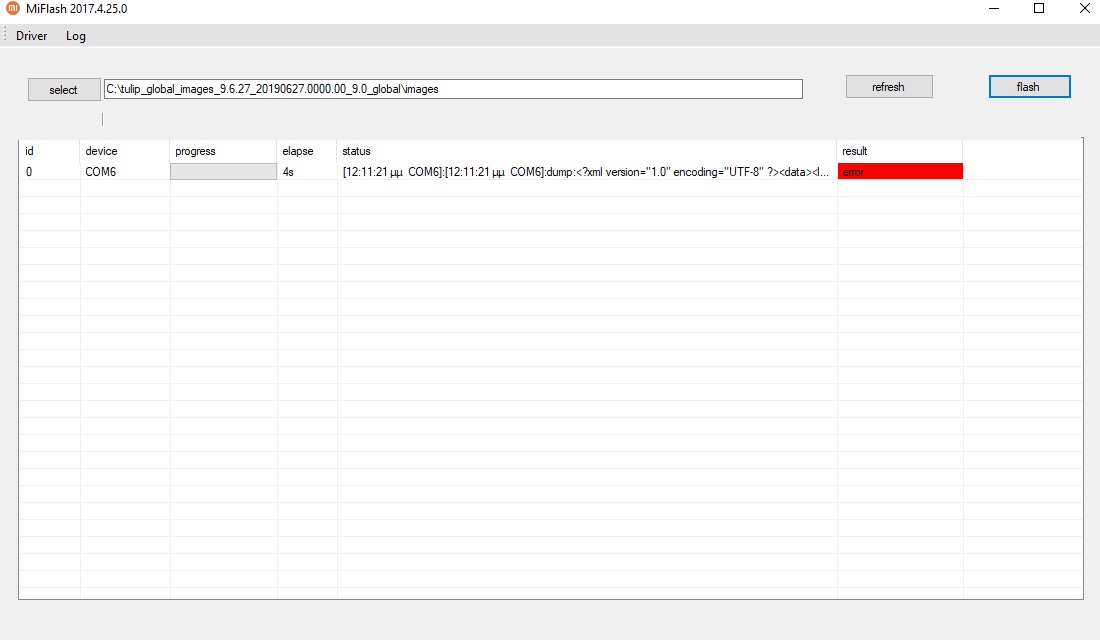
Task: Click the elapse column header
Action: [298, 151]
